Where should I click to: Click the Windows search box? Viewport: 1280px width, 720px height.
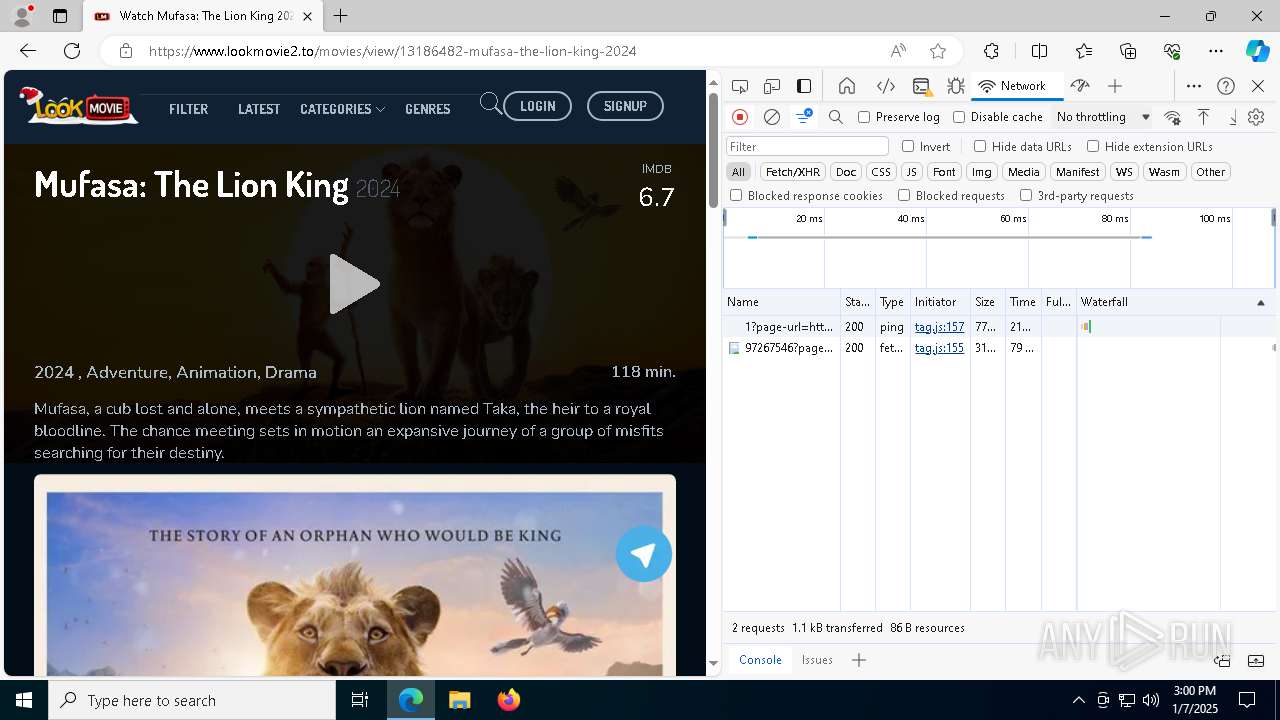pyautogui.click(x=192, y=700)
